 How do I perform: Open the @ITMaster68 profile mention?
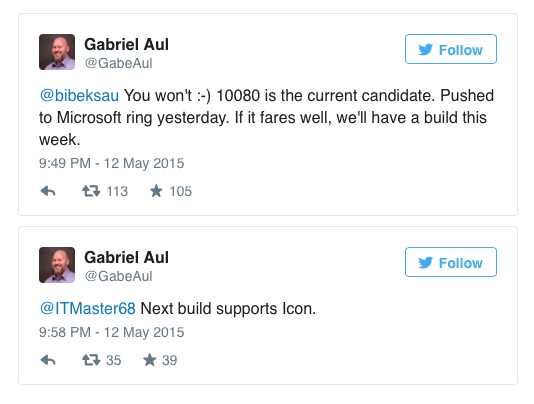pyautogui.click(x=88, y=308)
